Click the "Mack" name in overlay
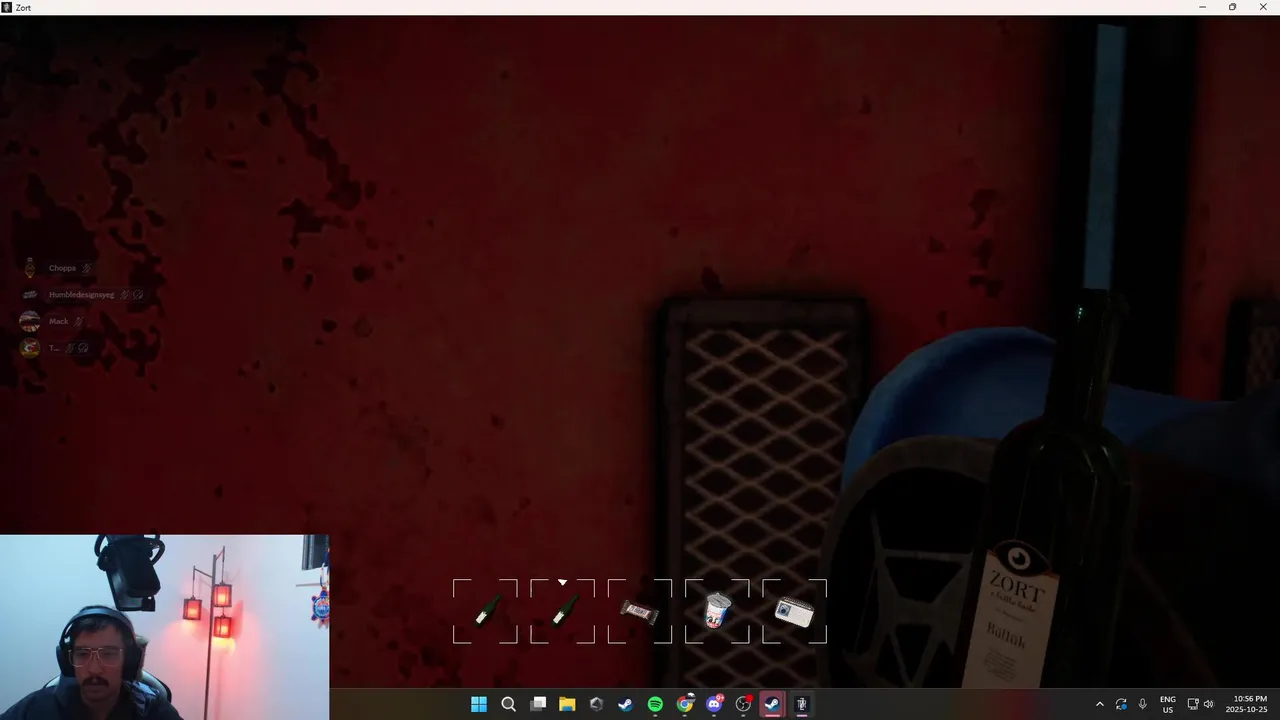The height and width of the screenshot is (720, 1280). [58, 321]
